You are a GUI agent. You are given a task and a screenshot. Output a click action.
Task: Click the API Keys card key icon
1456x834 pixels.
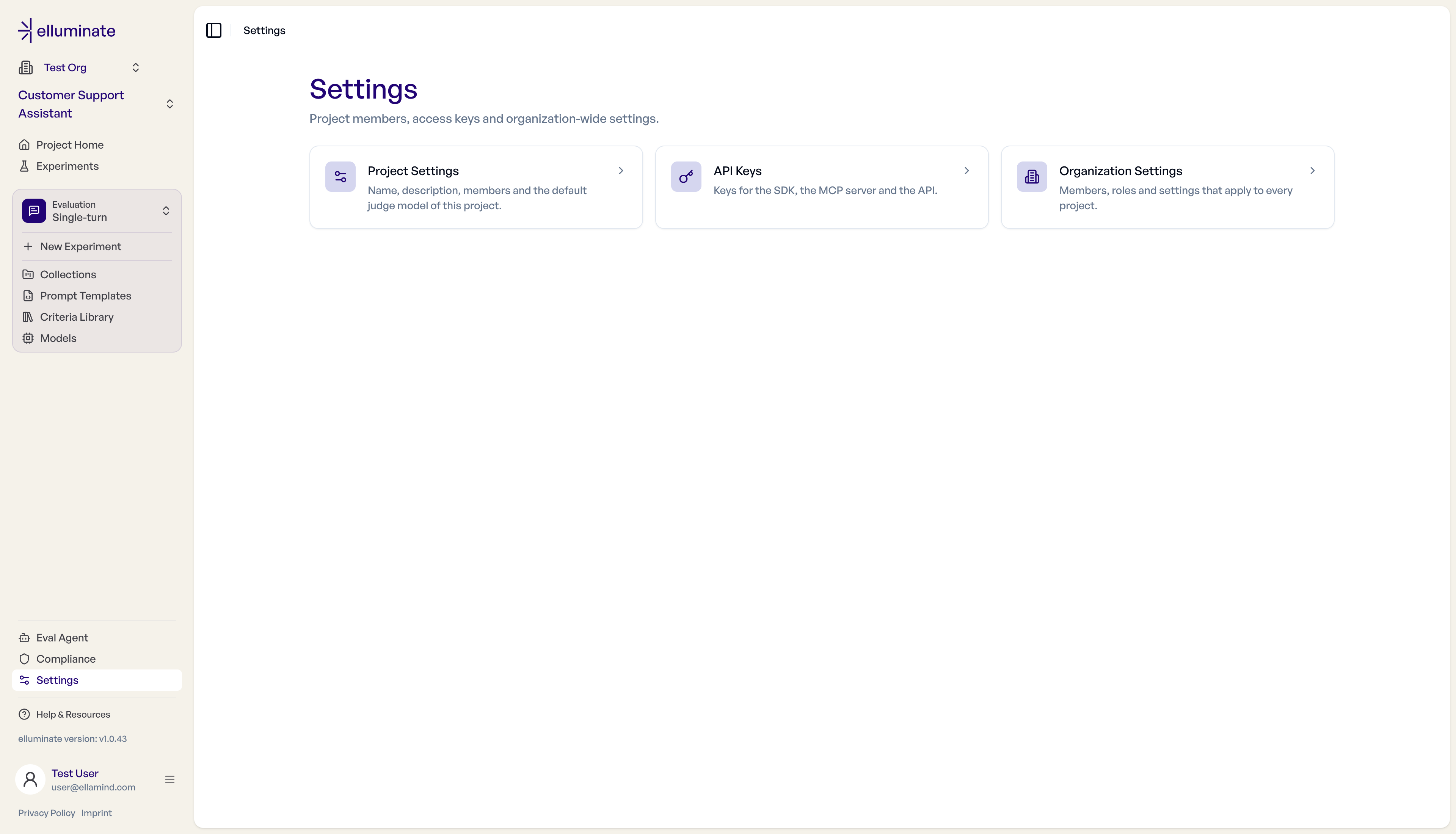[686, 176]
